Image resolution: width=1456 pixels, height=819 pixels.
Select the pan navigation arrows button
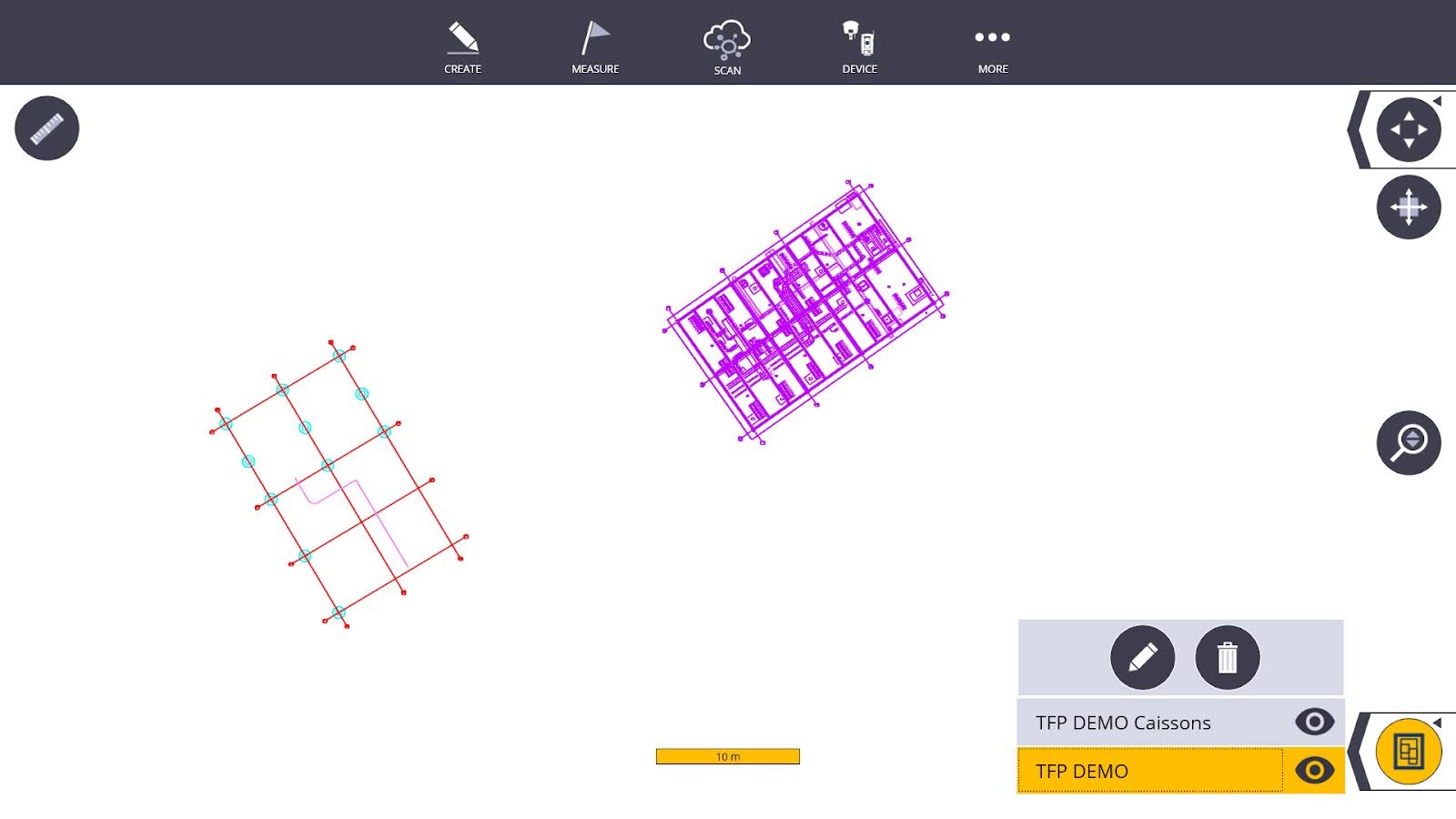point(1408,130)
